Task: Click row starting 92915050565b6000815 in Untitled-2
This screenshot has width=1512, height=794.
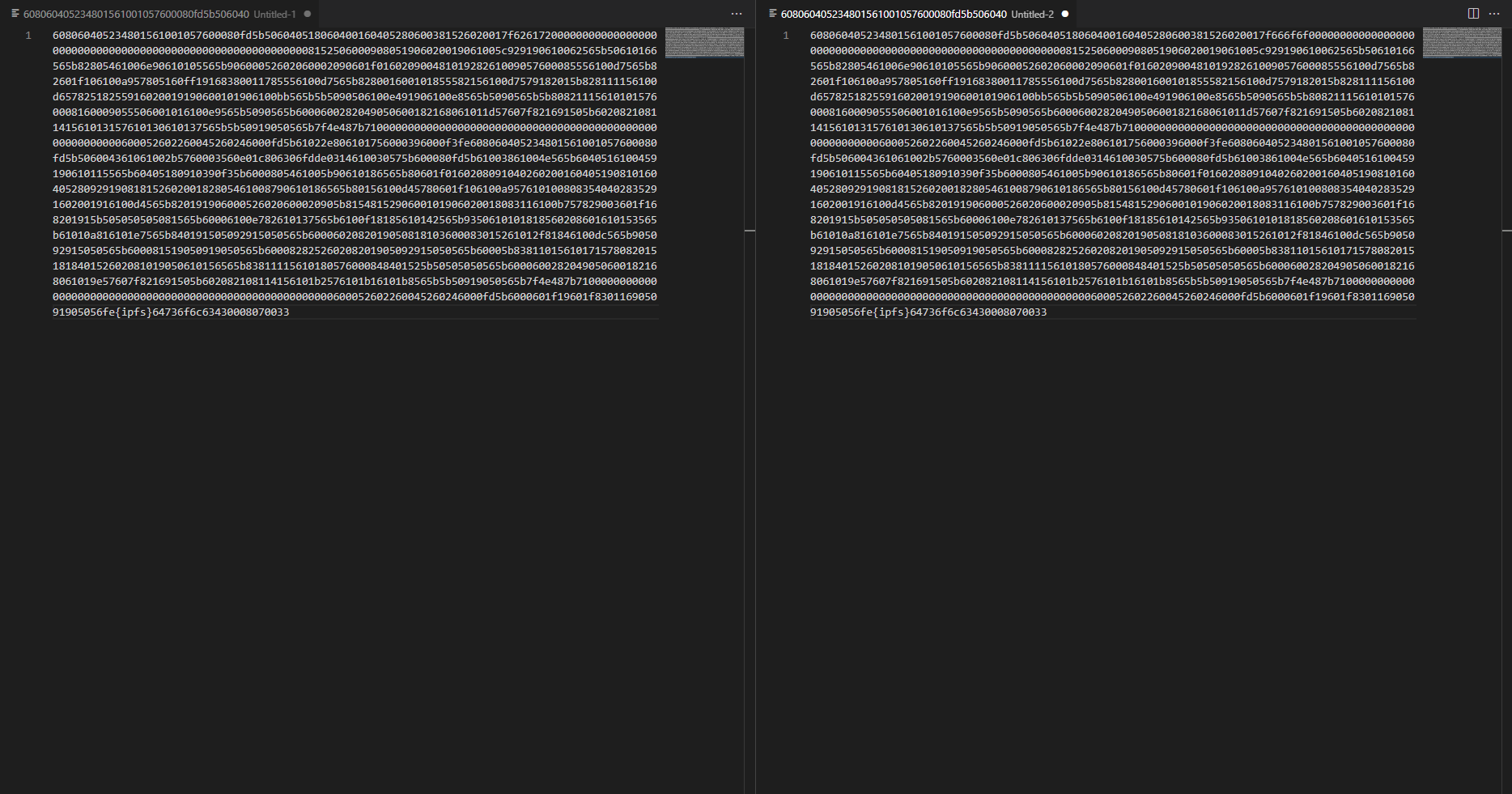Action: [1112, 251]
